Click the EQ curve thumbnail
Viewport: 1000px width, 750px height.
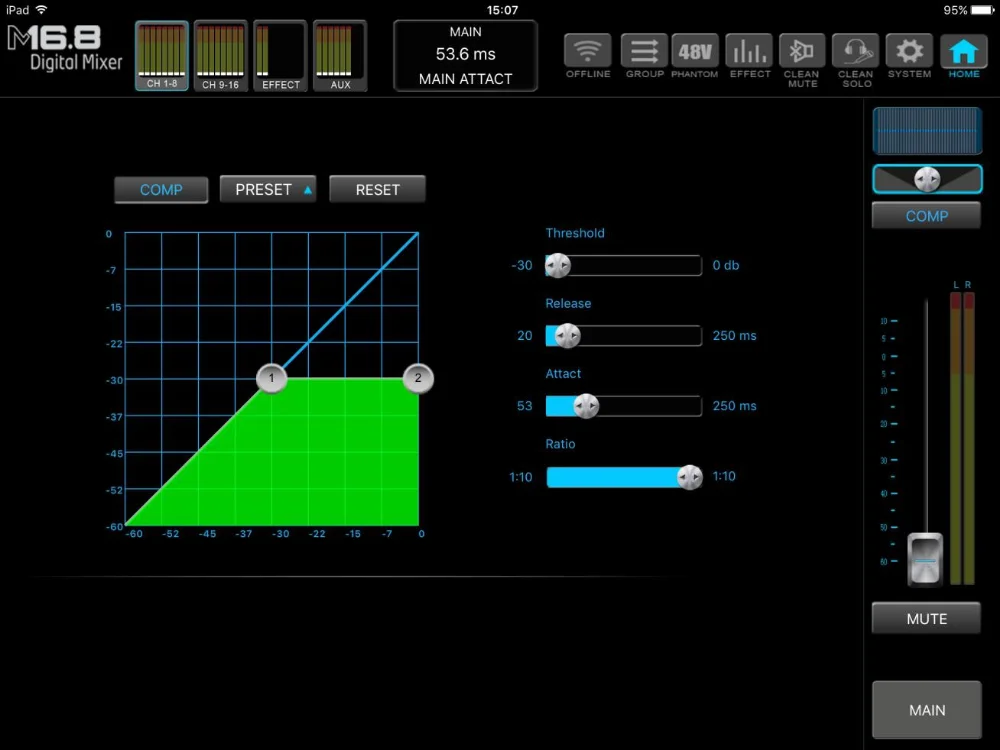(x=927, y=131)
